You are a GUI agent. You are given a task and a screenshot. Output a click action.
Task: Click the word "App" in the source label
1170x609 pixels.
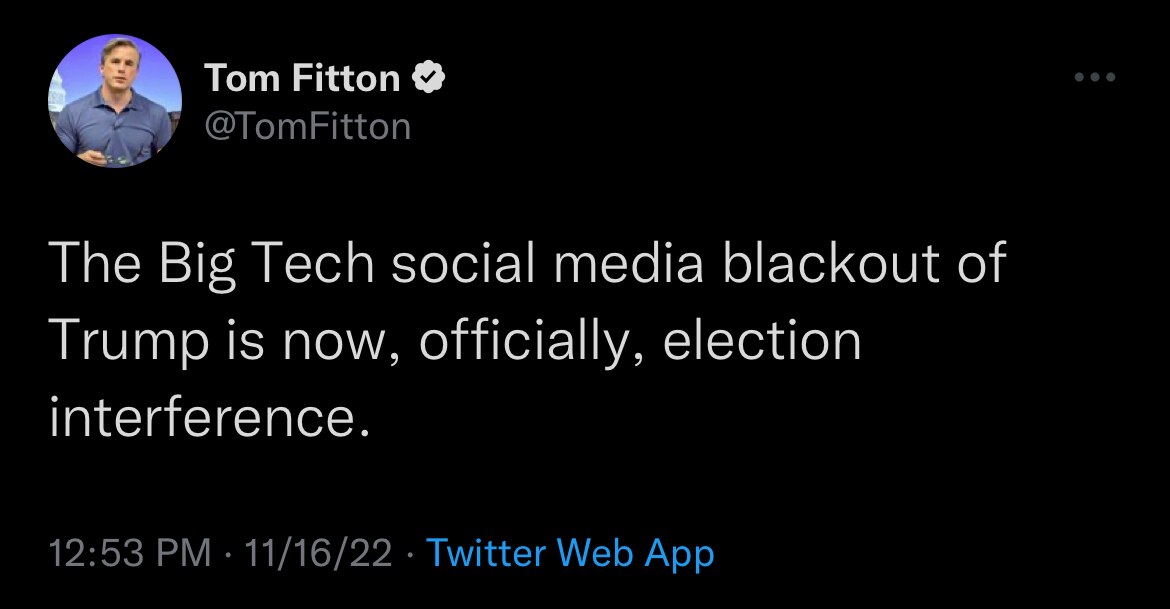(x=679, y=552)
